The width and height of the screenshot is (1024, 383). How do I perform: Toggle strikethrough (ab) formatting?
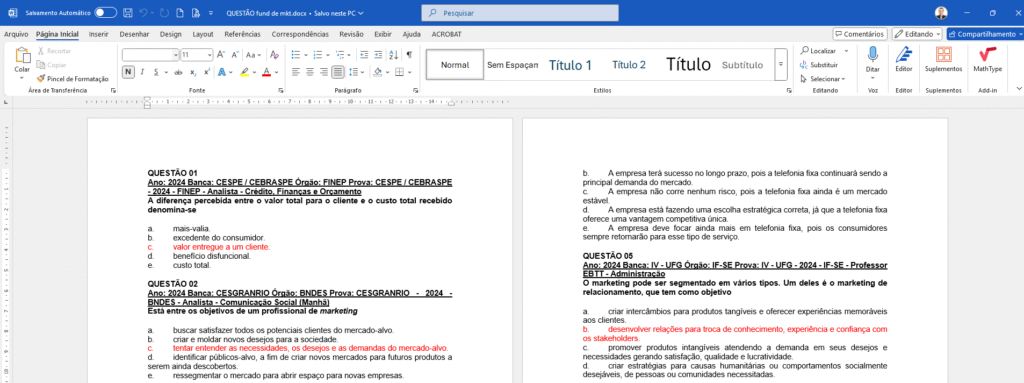(x=178, y=72)
